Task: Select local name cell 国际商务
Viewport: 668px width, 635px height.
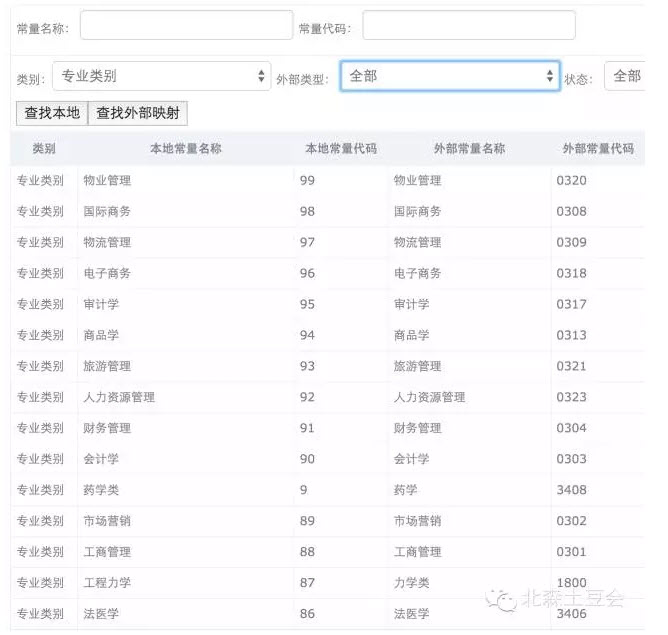Action: pos(107,212)
